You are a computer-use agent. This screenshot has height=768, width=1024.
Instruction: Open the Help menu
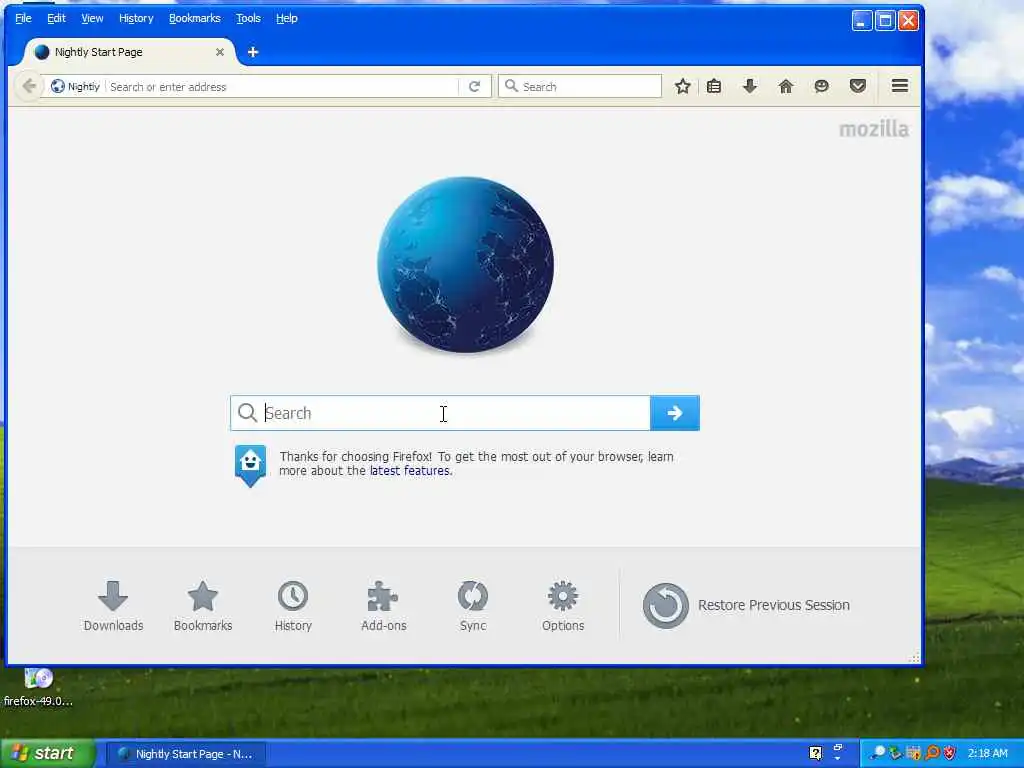click(x=287, y=18)
